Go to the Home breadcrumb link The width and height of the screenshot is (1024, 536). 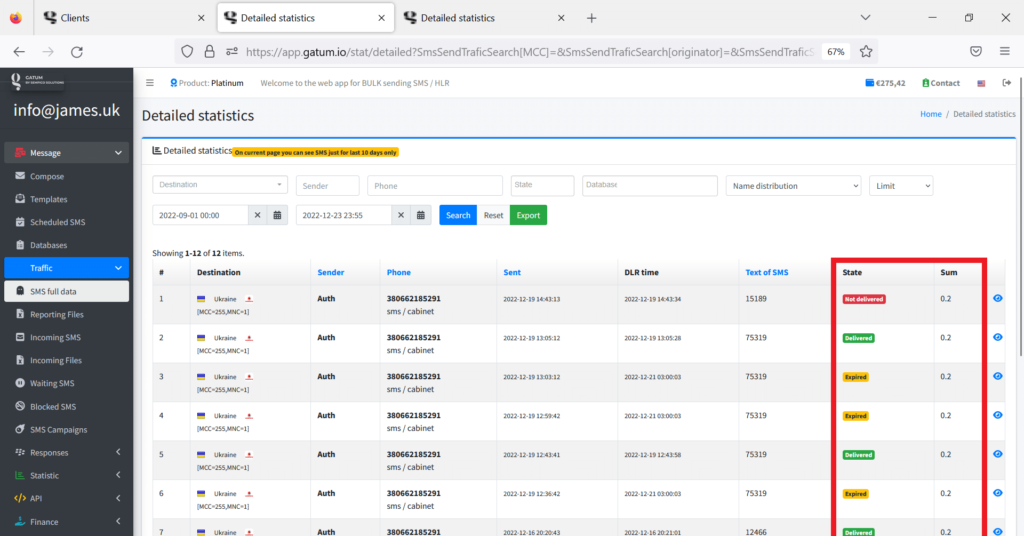tap(931, 114)
